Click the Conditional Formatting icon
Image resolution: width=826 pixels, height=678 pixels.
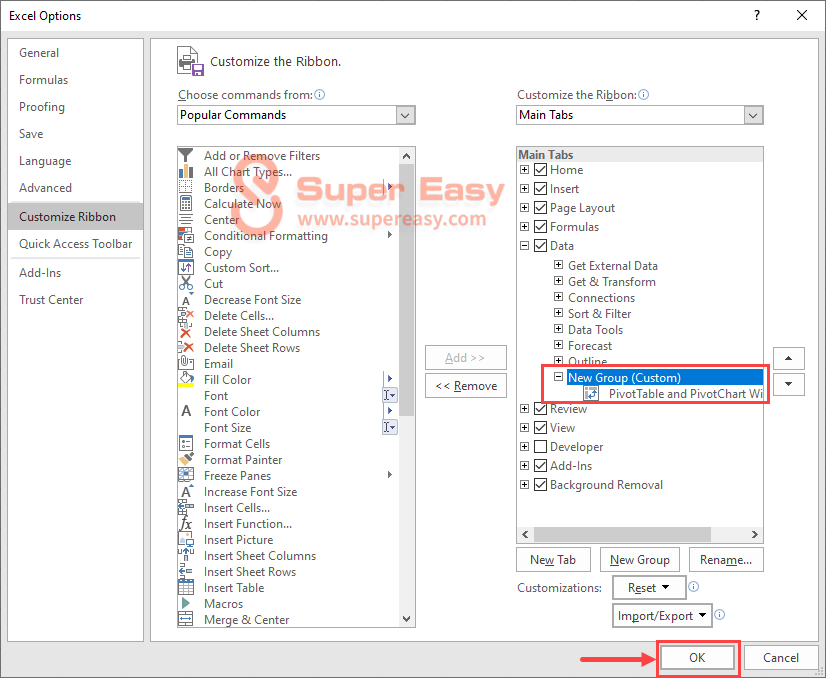pos(185,235)
